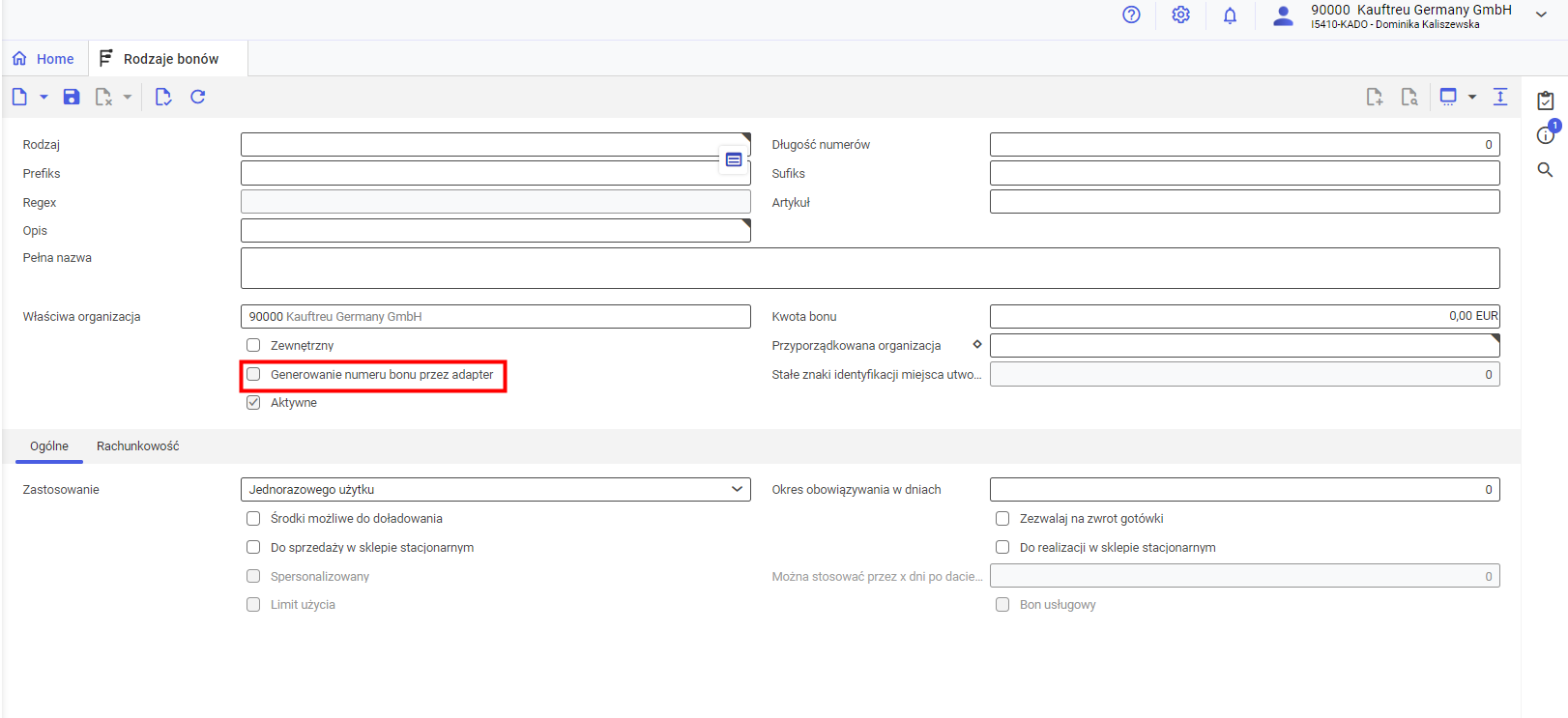Refresh the form with the Refresh icon
This screenshot has height=718, width=1568.
pyautogui.click(x=198, y=97)
